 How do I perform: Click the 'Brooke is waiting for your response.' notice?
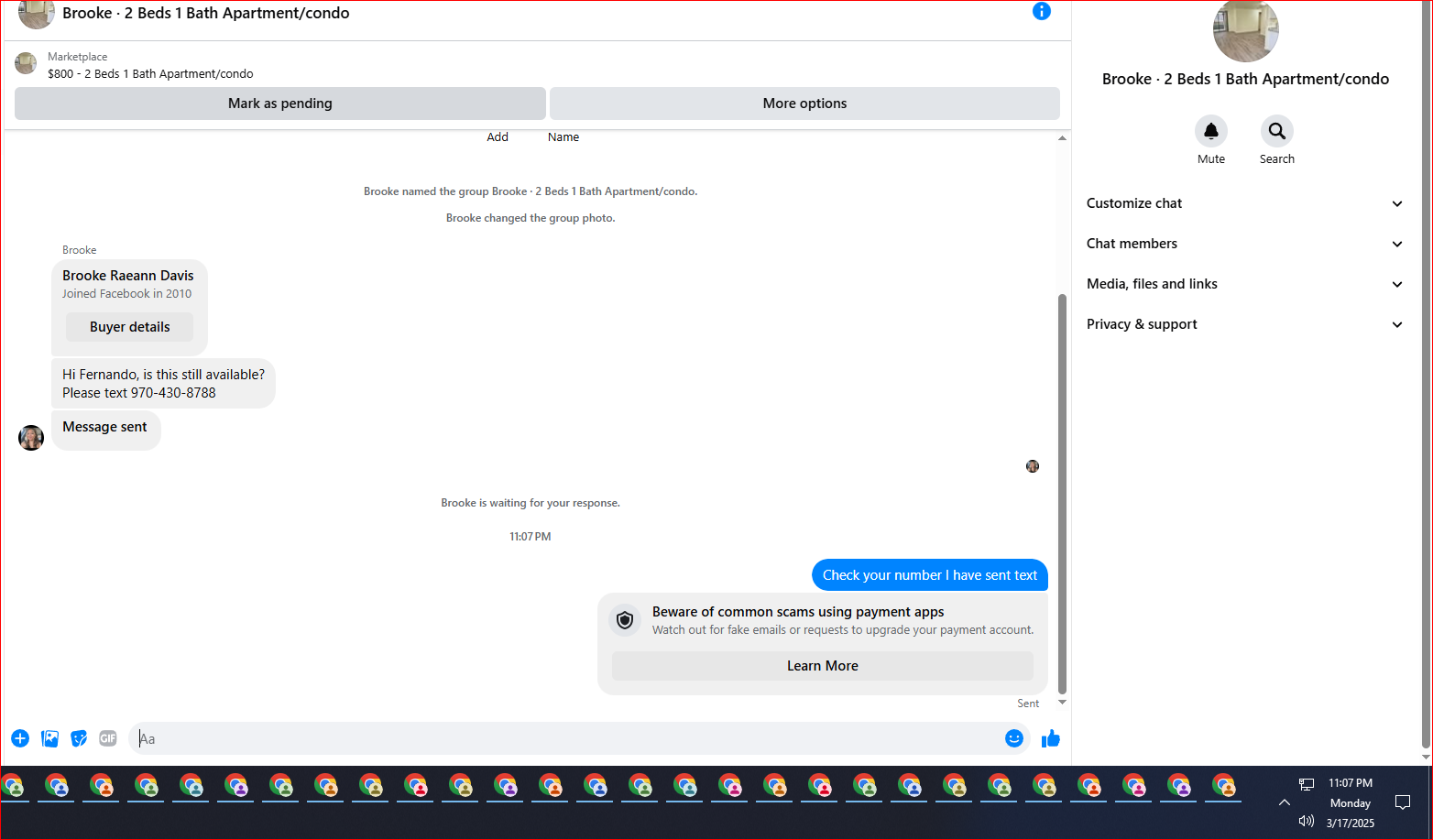(531, 503)
